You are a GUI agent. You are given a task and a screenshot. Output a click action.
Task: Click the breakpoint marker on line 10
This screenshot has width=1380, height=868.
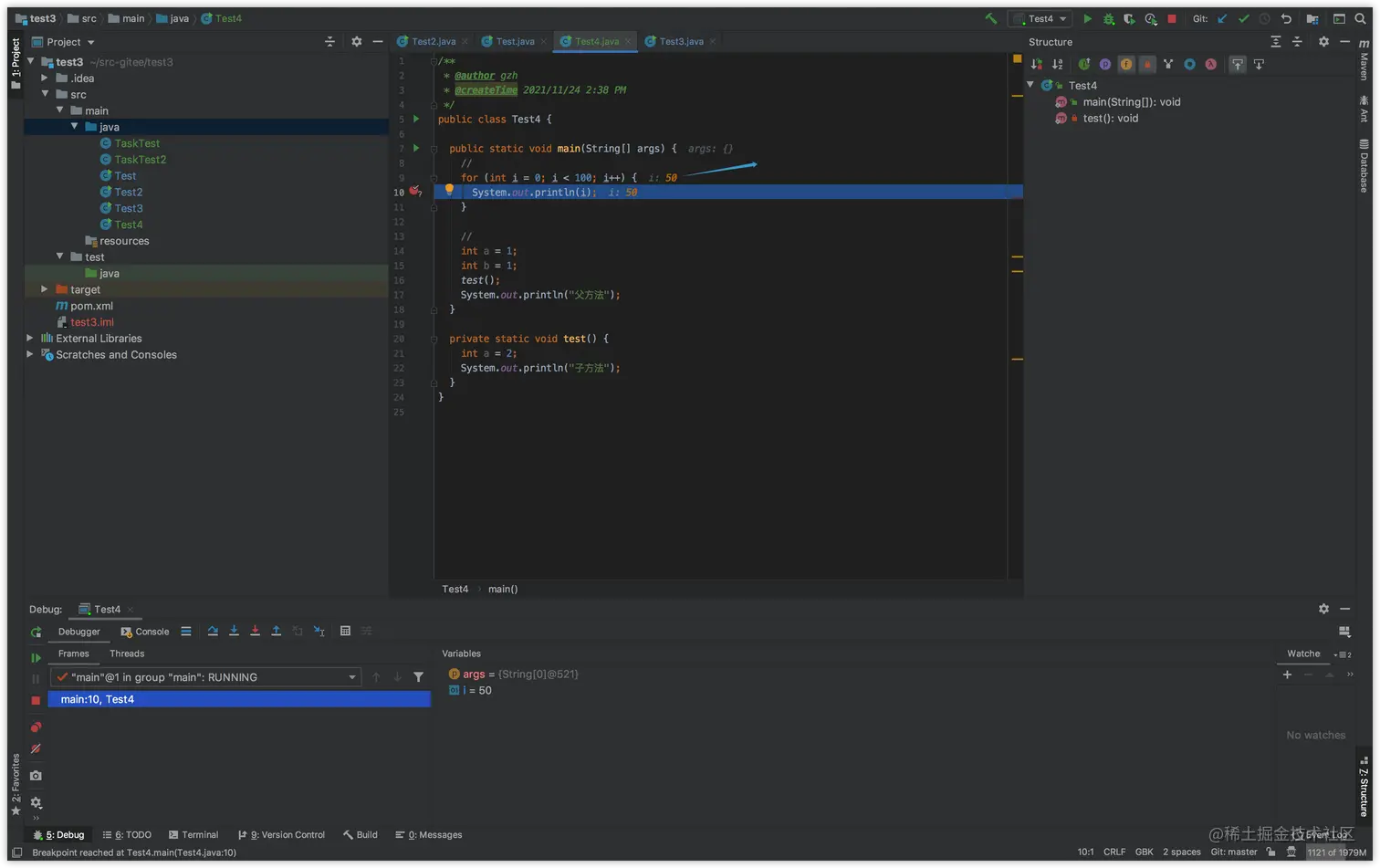(x=414, y=192)
